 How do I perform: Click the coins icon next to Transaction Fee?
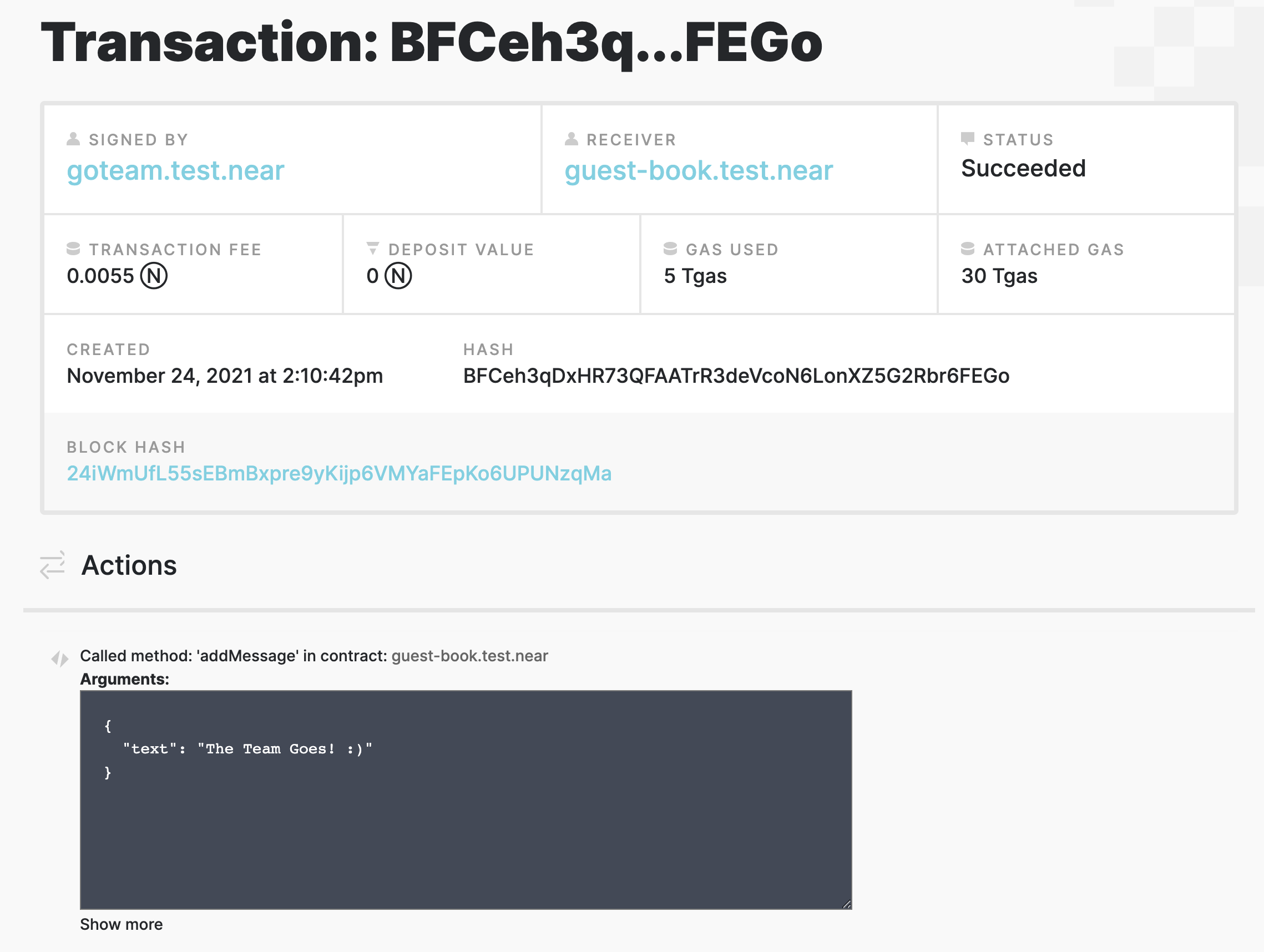click(74, 247)
